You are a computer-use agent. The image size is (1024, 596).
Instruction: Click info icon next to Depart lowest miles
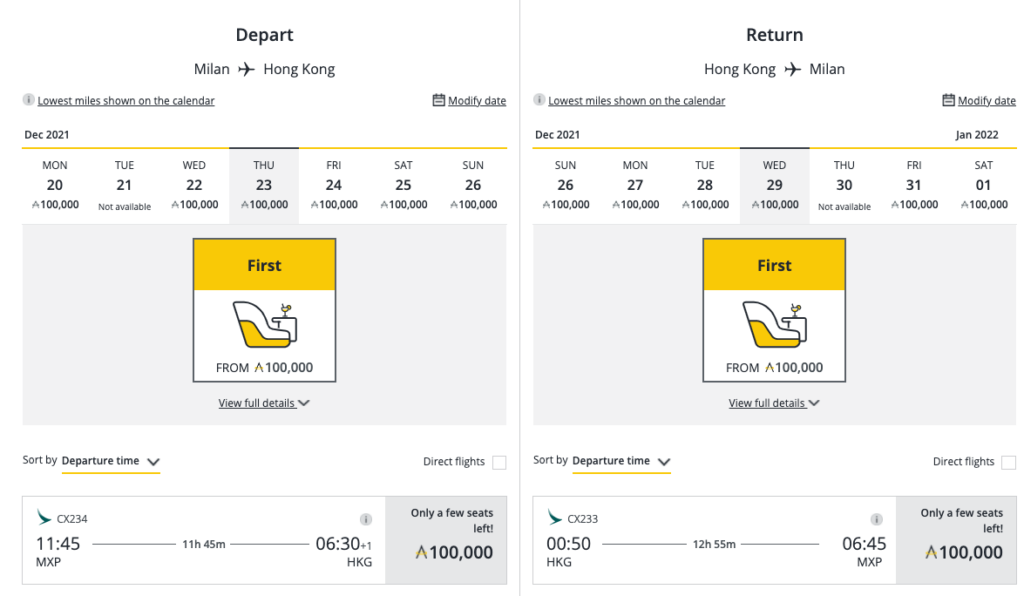(29, 100)
